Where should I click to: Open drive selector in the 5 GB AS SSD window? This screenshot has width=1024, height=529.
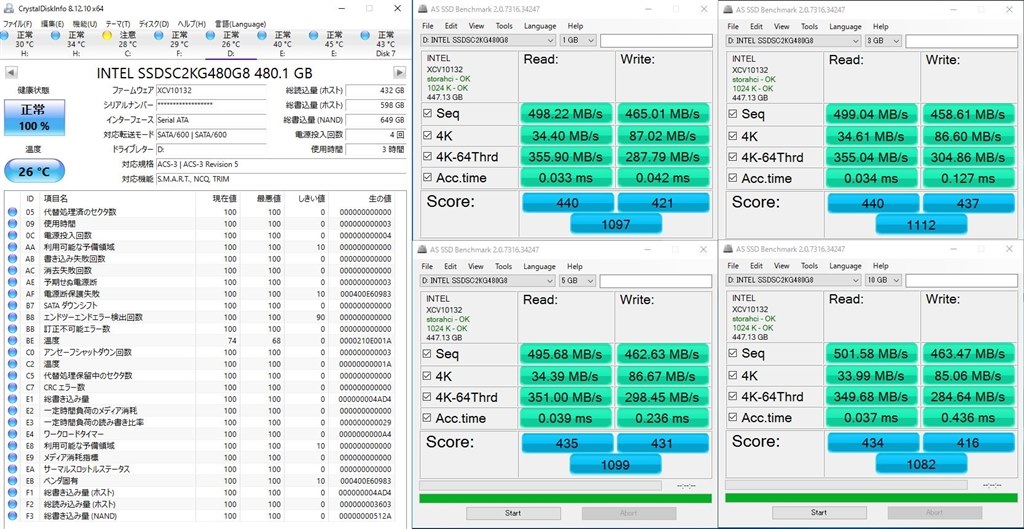(x=488, y=281)
